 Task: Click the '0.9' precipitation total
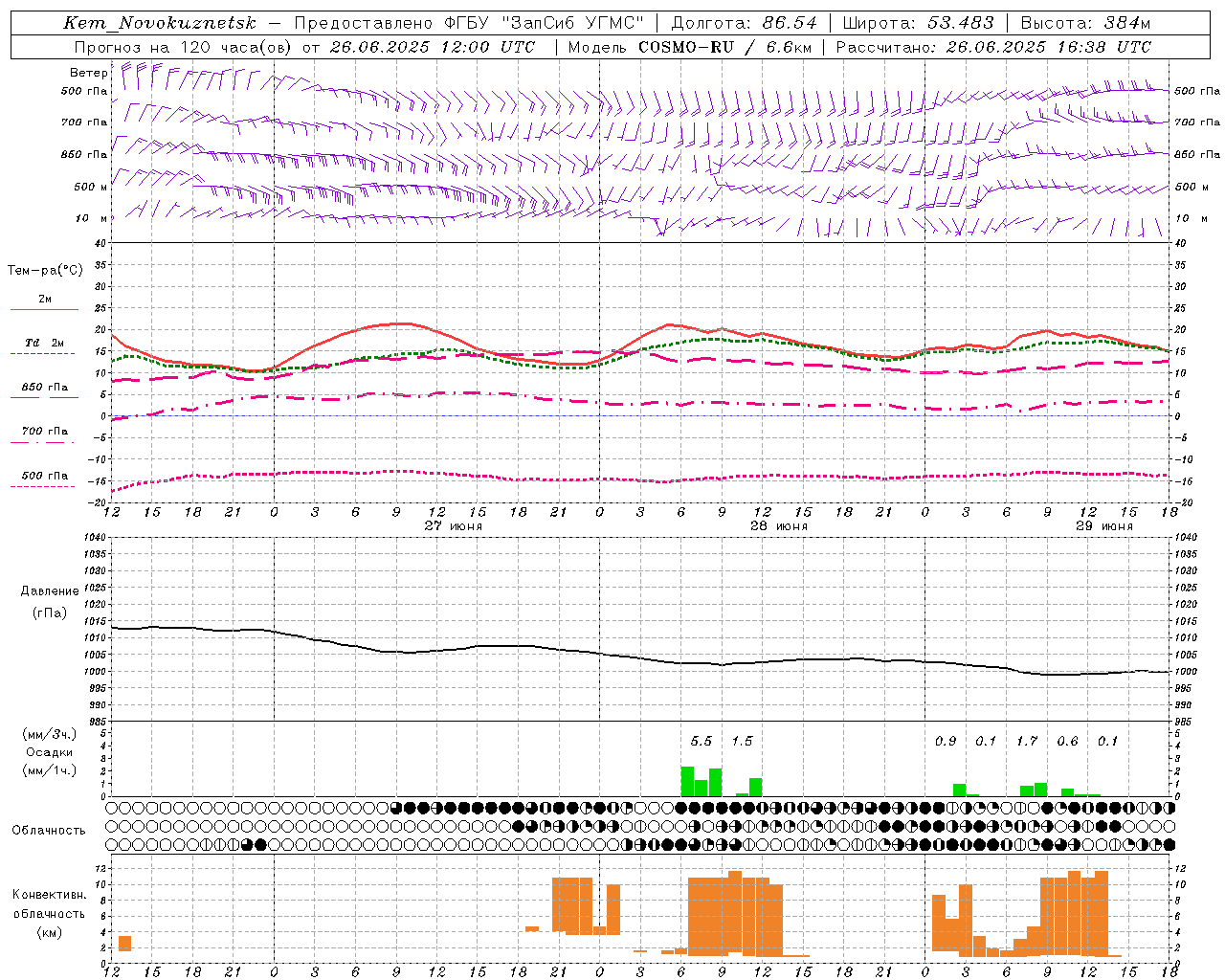[x=946, y=741]
